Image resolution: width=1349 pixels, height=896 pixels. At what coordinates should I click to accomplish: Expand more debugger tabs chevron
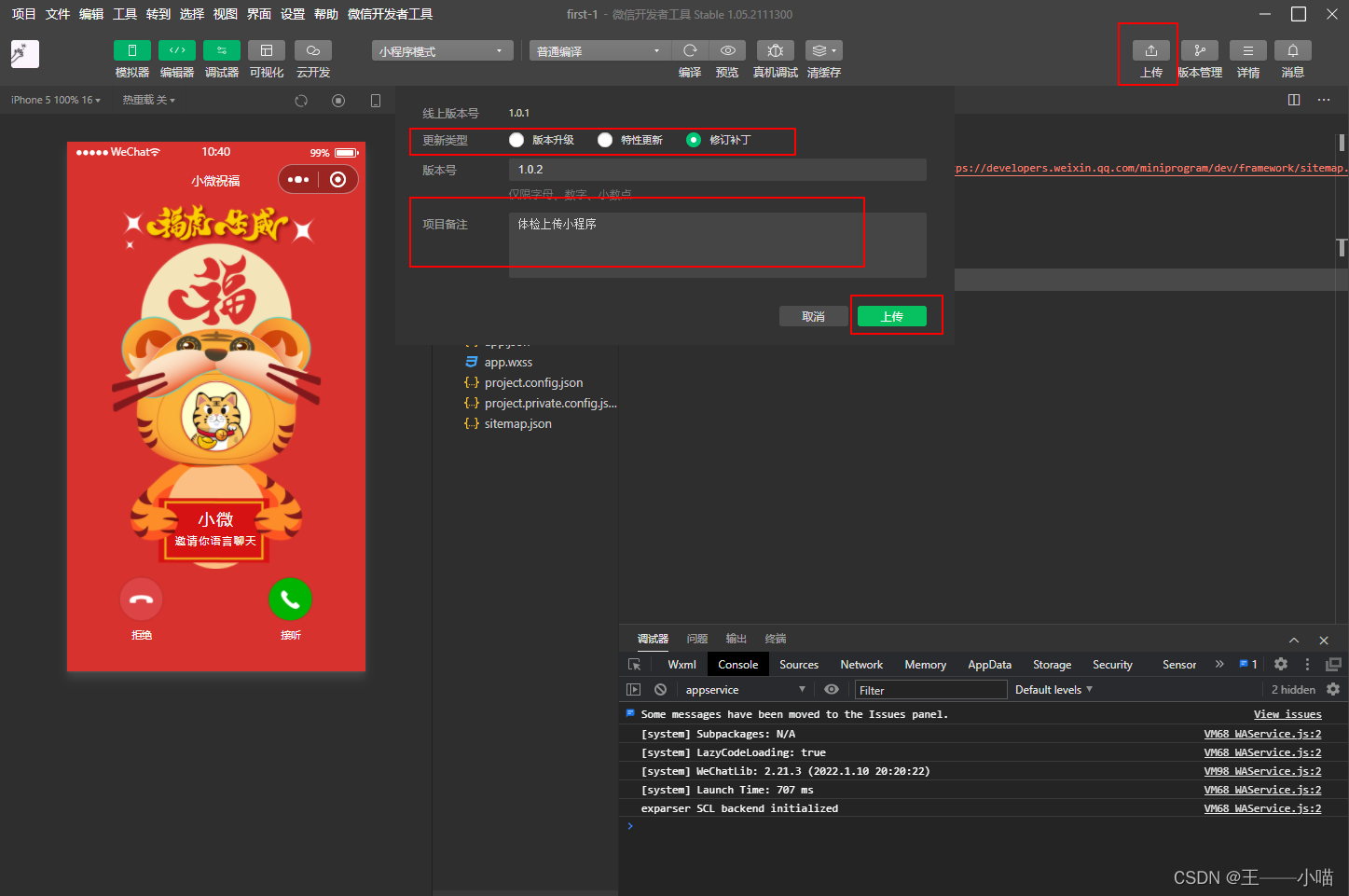coord(1219,664)
